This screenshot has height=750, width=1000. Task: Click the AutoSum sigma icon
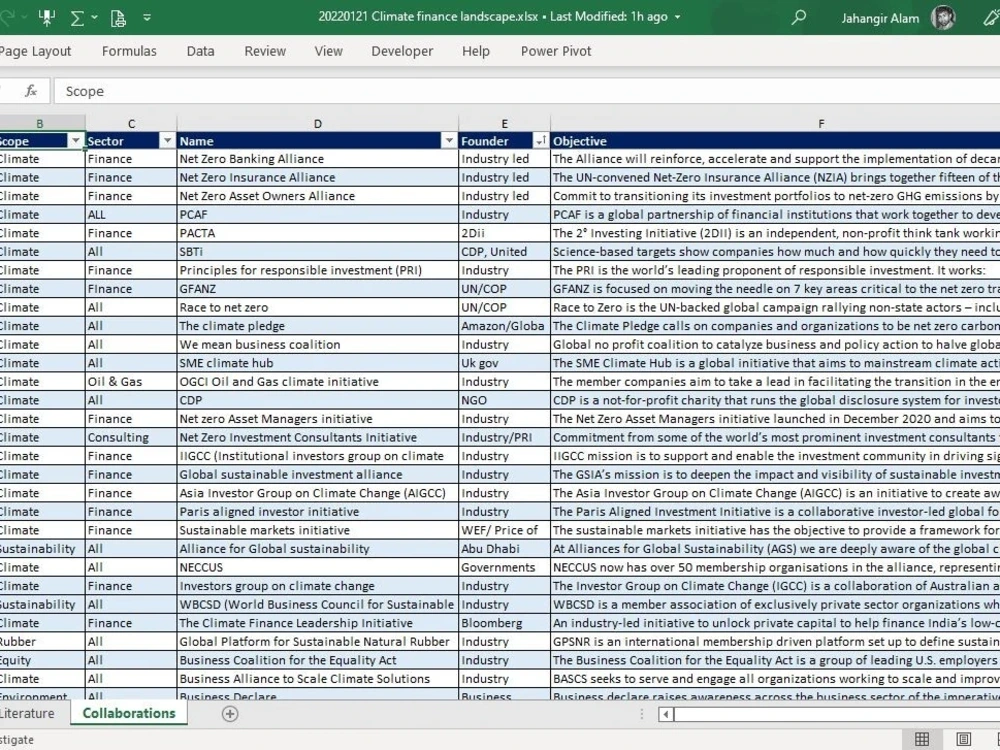(77, 18)
